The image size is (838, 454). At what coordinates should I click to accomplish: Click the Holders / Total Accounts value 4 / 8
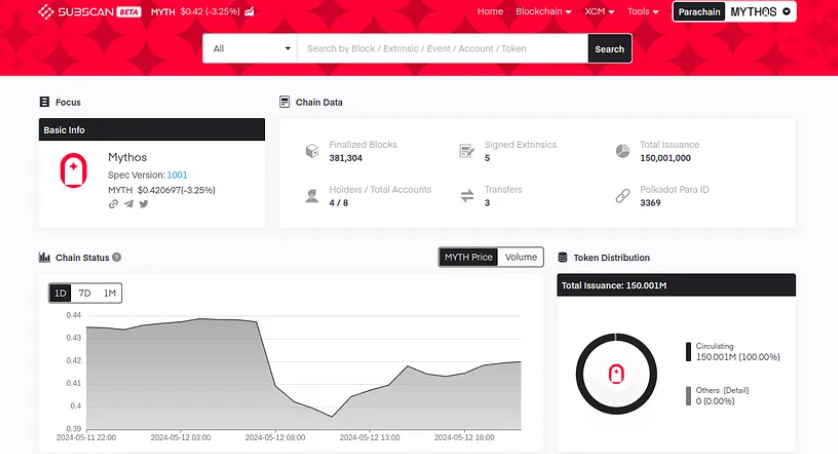pos(338,203)
